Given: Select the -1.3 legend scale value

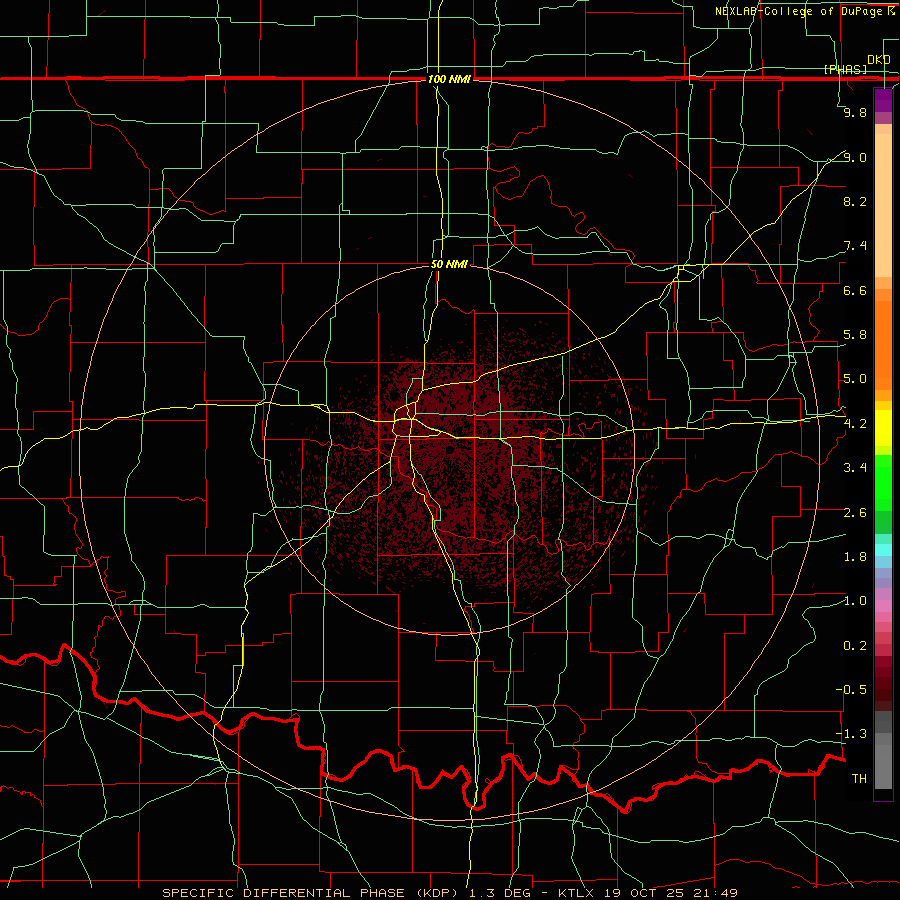Looking at the screenshot, I should pyautogui.click(x=851, y=734).
